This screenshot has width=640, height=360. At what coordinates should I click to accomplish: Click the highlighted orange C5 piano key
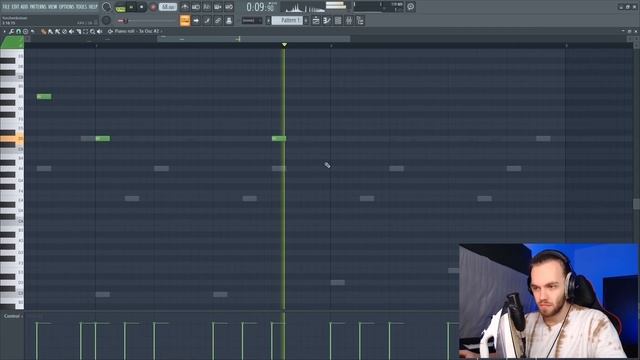point(12,139)
